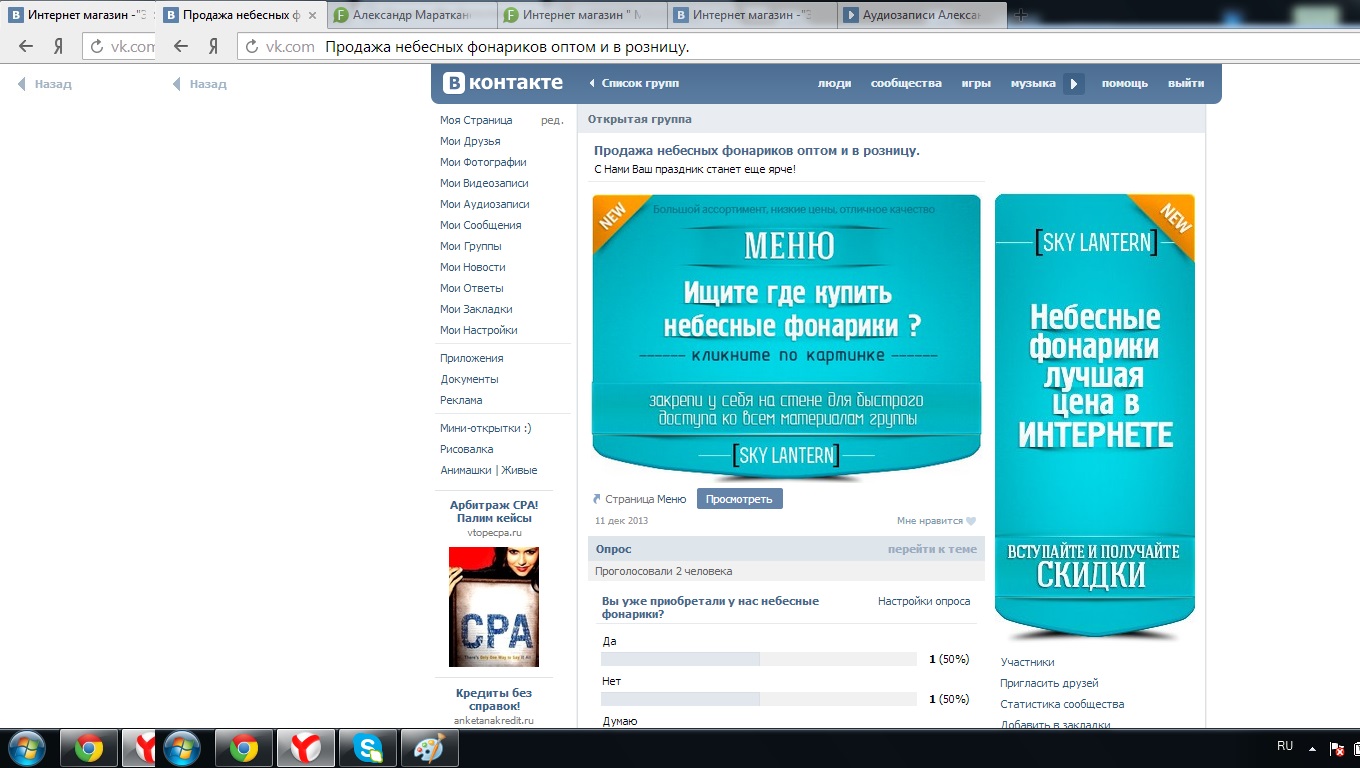Image resolution: width=1360 pixels, height=768 pixels.
Task: Open сообщества in the top menu
Action: (906, 84)
